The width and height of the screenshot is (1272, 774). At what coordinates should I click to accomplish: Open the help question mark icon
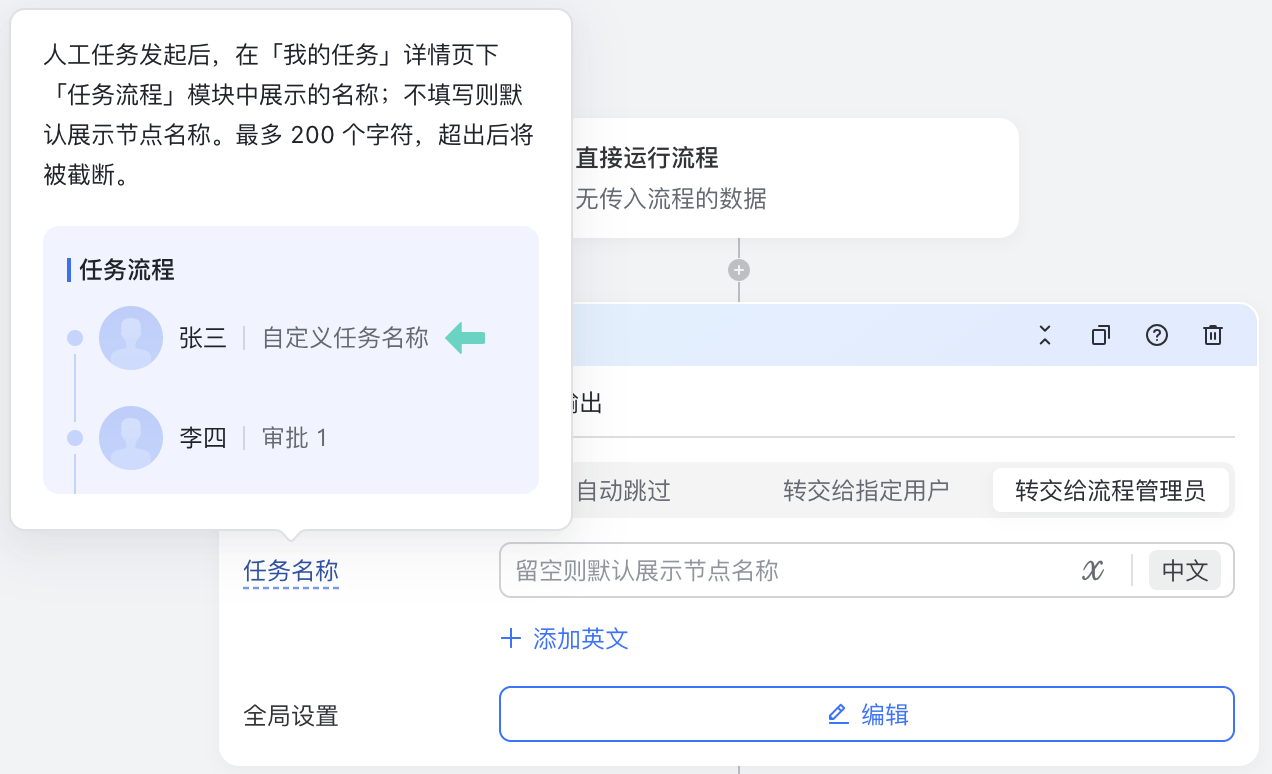click(x=1157, y=335)
